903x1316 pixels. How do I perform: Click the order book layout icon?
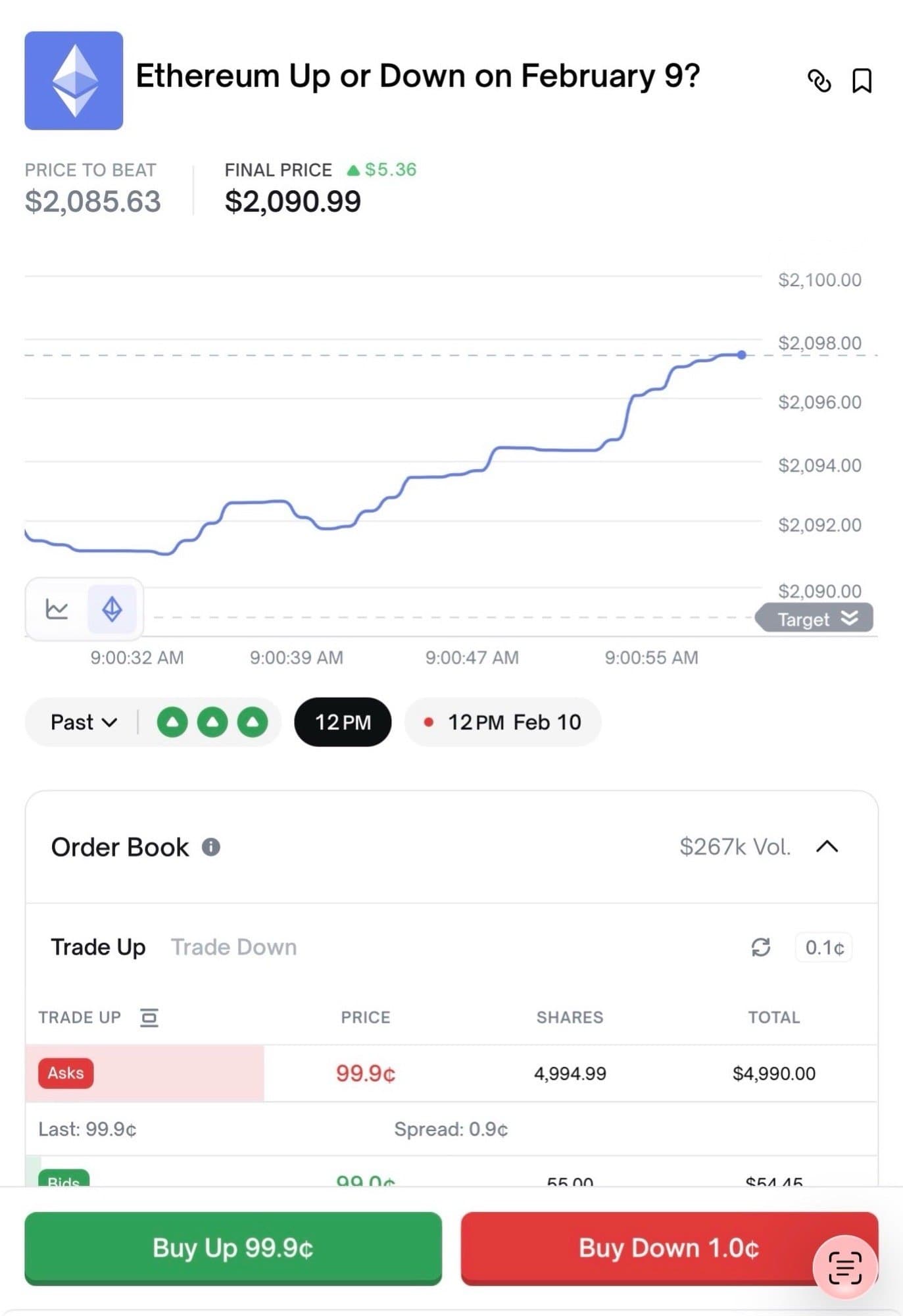(149, 1017)
